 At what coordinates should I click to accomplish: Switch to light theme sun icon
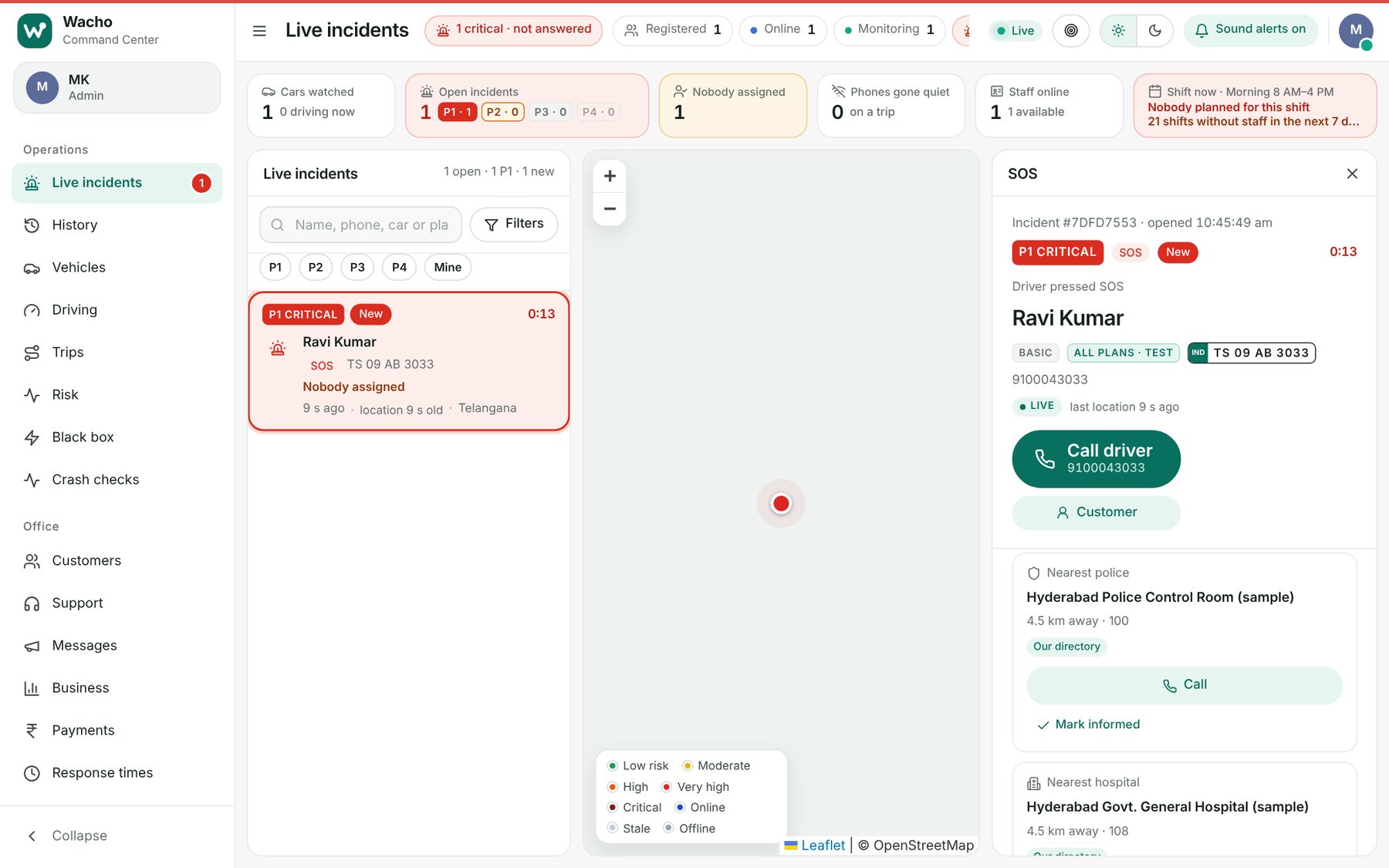click(1118, 31)
